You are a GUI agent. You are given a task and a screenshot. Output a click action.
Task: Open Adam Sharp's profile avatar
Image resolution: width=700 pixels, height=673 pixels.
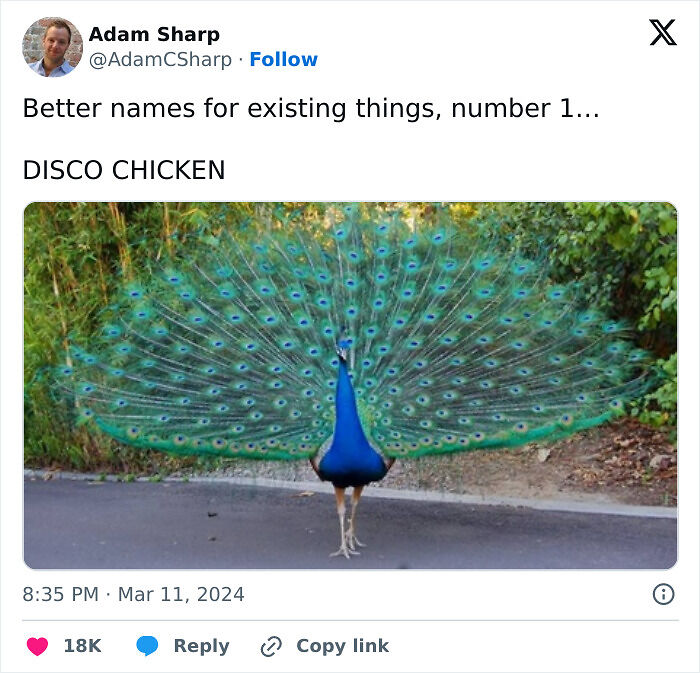[52, 47]
